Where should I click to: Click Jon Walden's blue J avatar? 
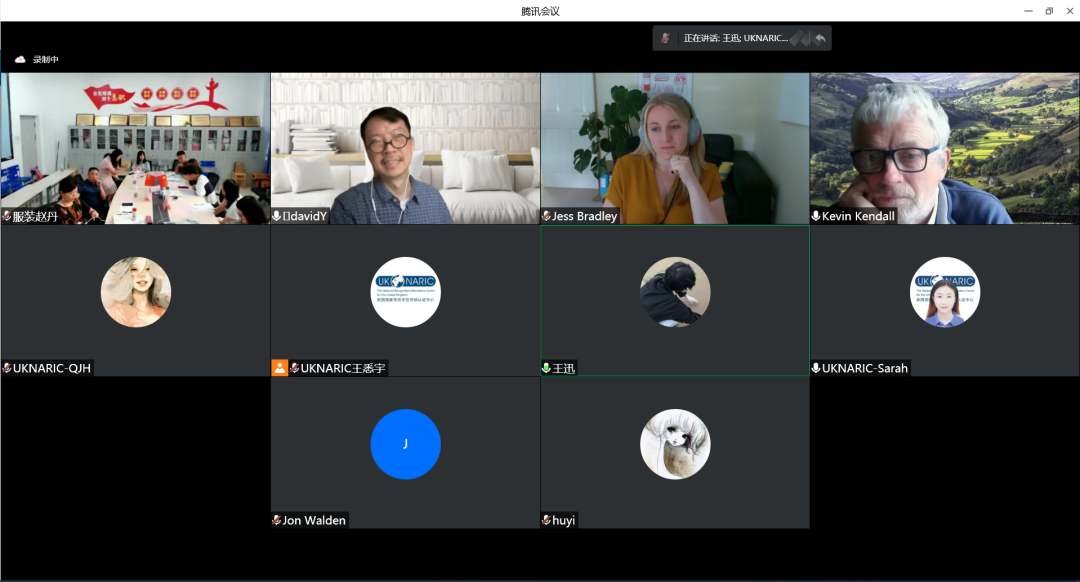click(405, 444)
